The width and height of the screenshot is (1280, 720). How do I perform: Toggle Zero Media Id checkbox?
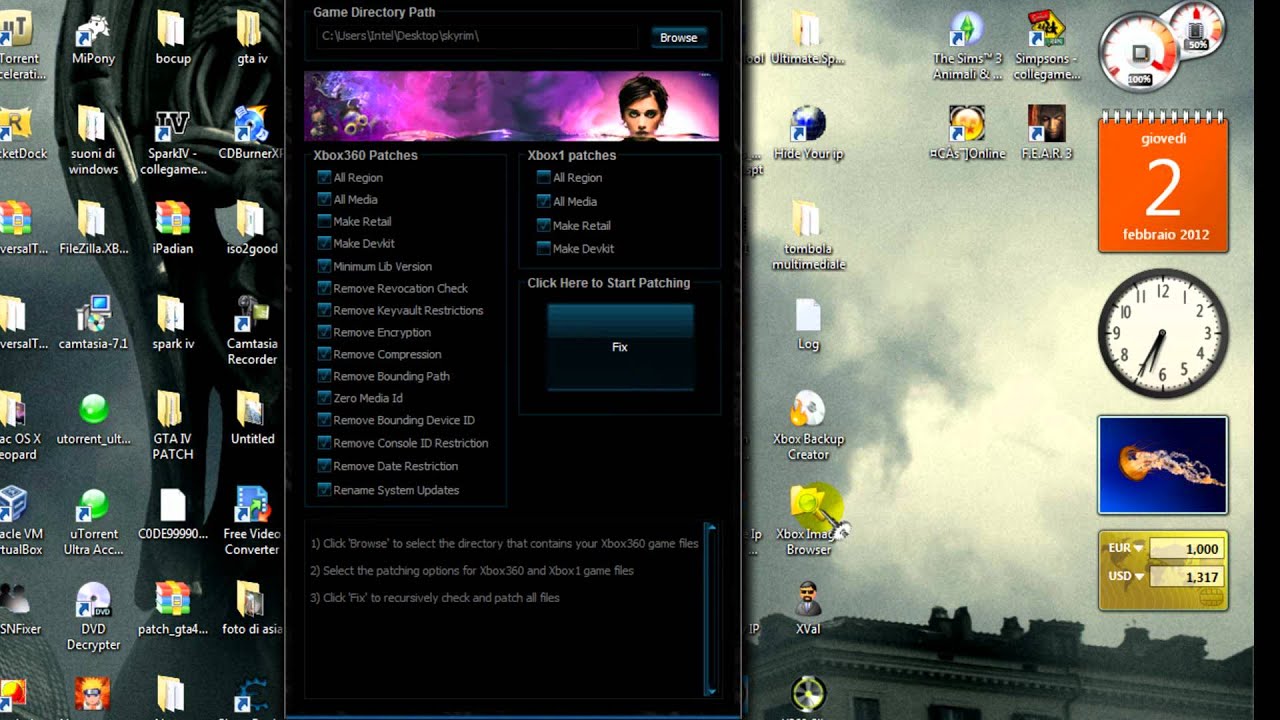(324, 398)
